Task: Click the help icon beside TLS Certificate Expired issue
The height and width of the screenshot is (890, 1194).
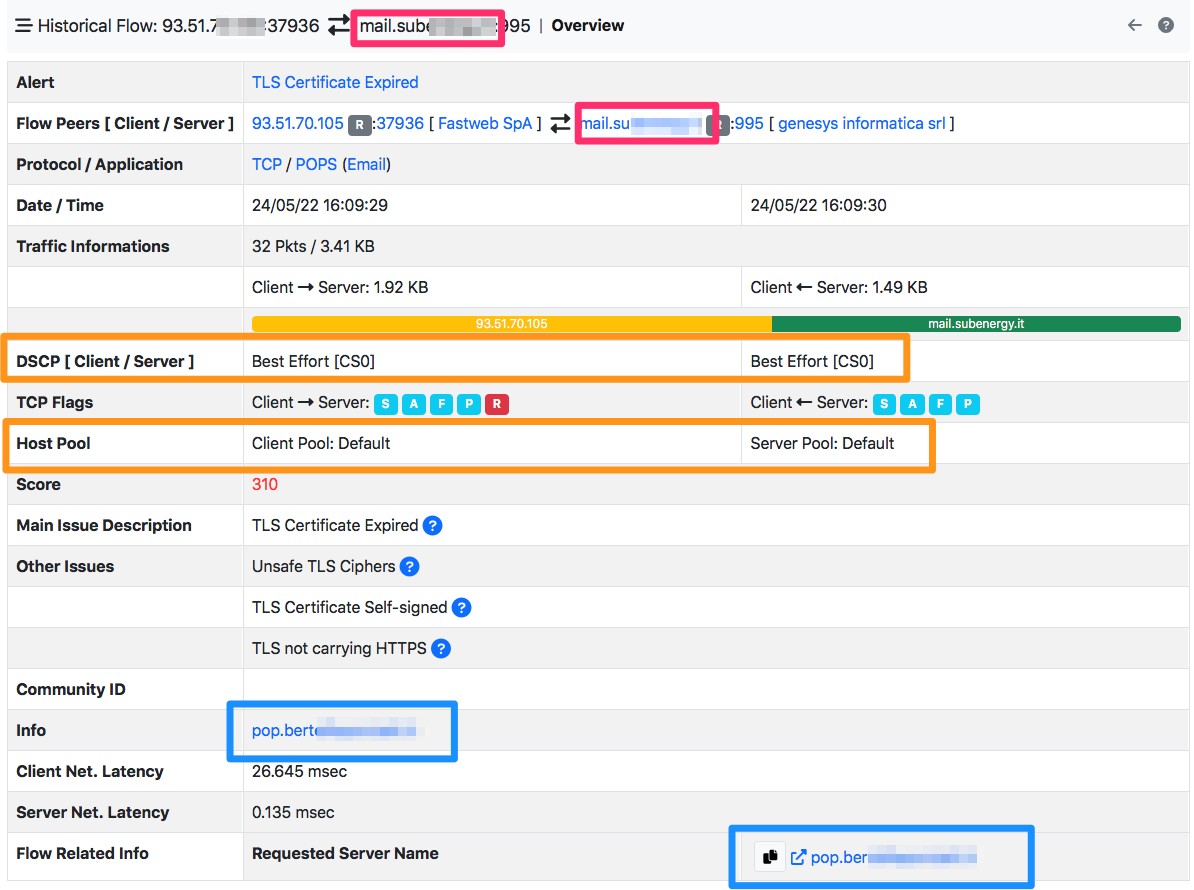Action: [x=431, y=525]
